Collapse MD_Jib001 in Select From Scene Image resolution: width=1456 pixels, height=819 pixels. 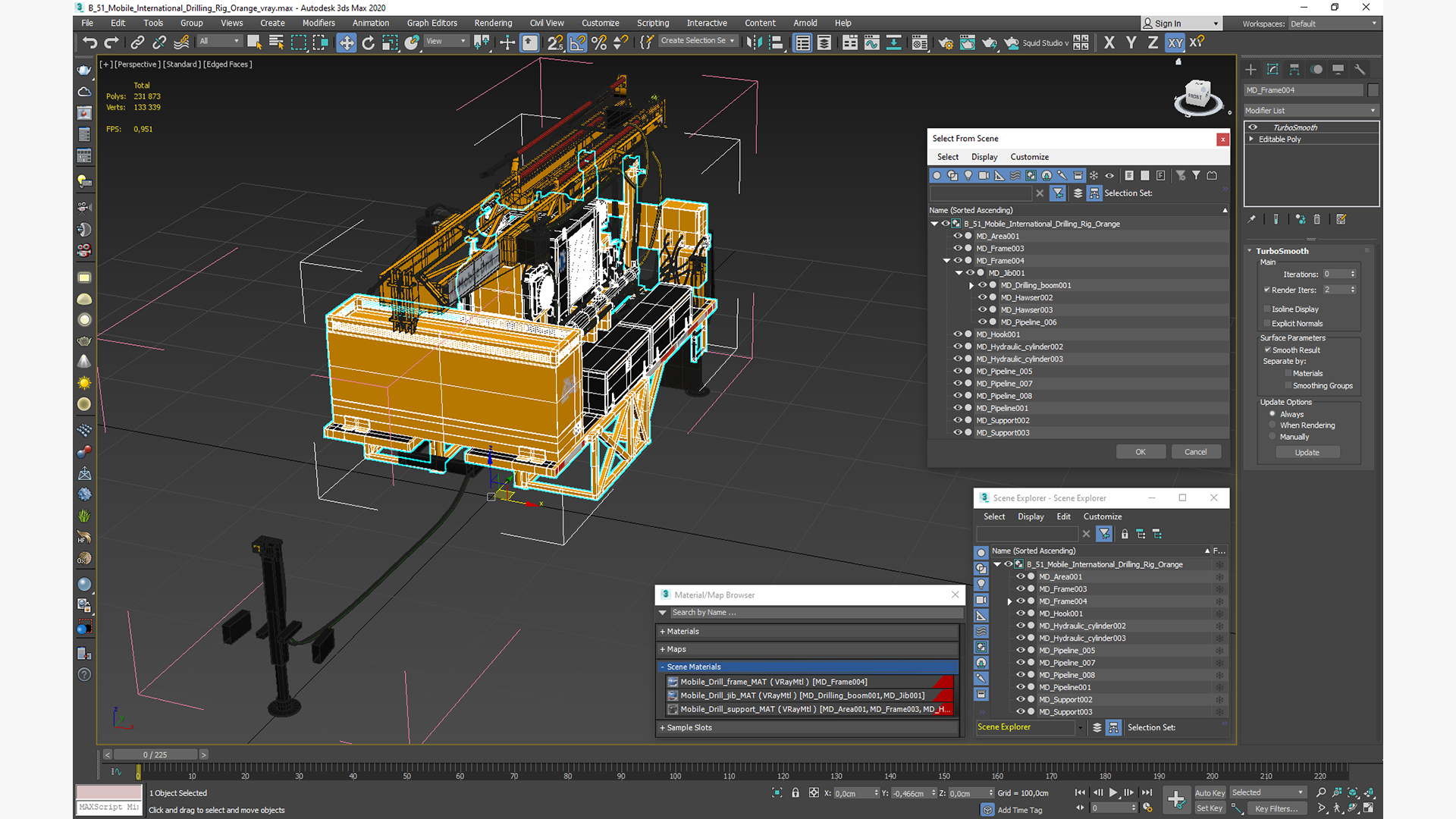pyautogui.click(x=959, y=273)
